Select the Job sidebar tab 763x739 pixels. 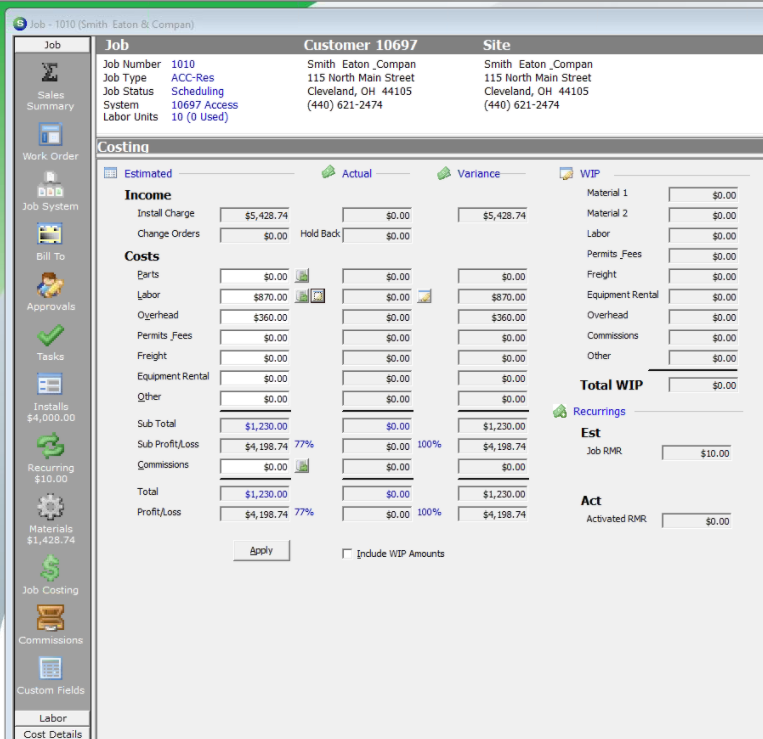[53, 45]
